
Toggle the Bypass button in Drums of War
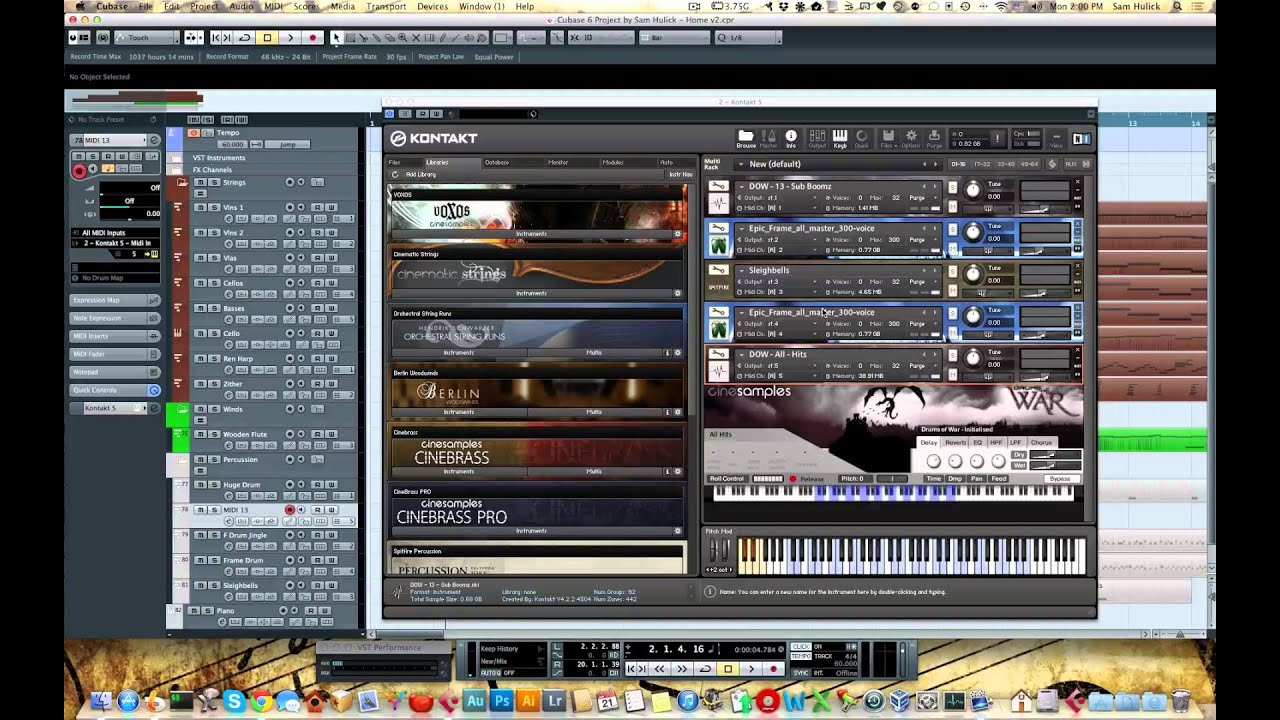(1060, 479)
